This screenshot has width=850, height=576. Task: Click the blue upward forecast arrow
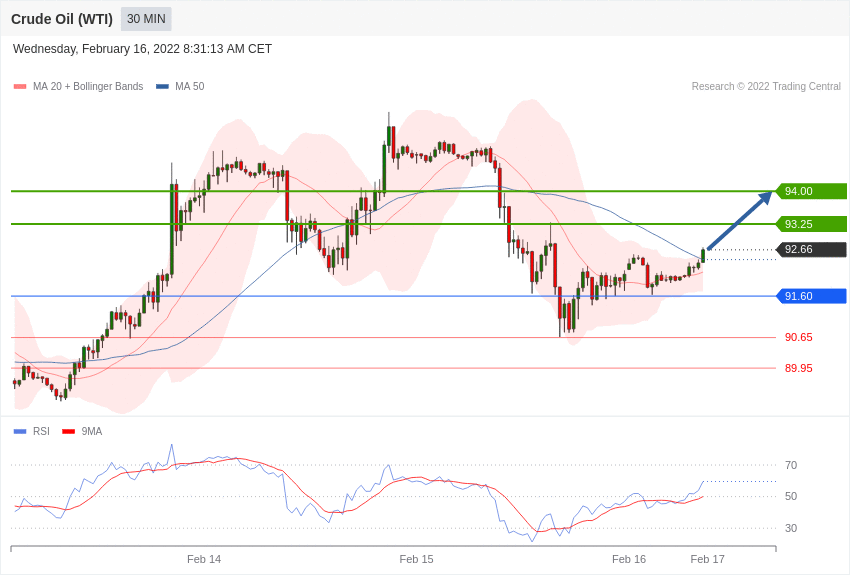[x=739, y=221]
